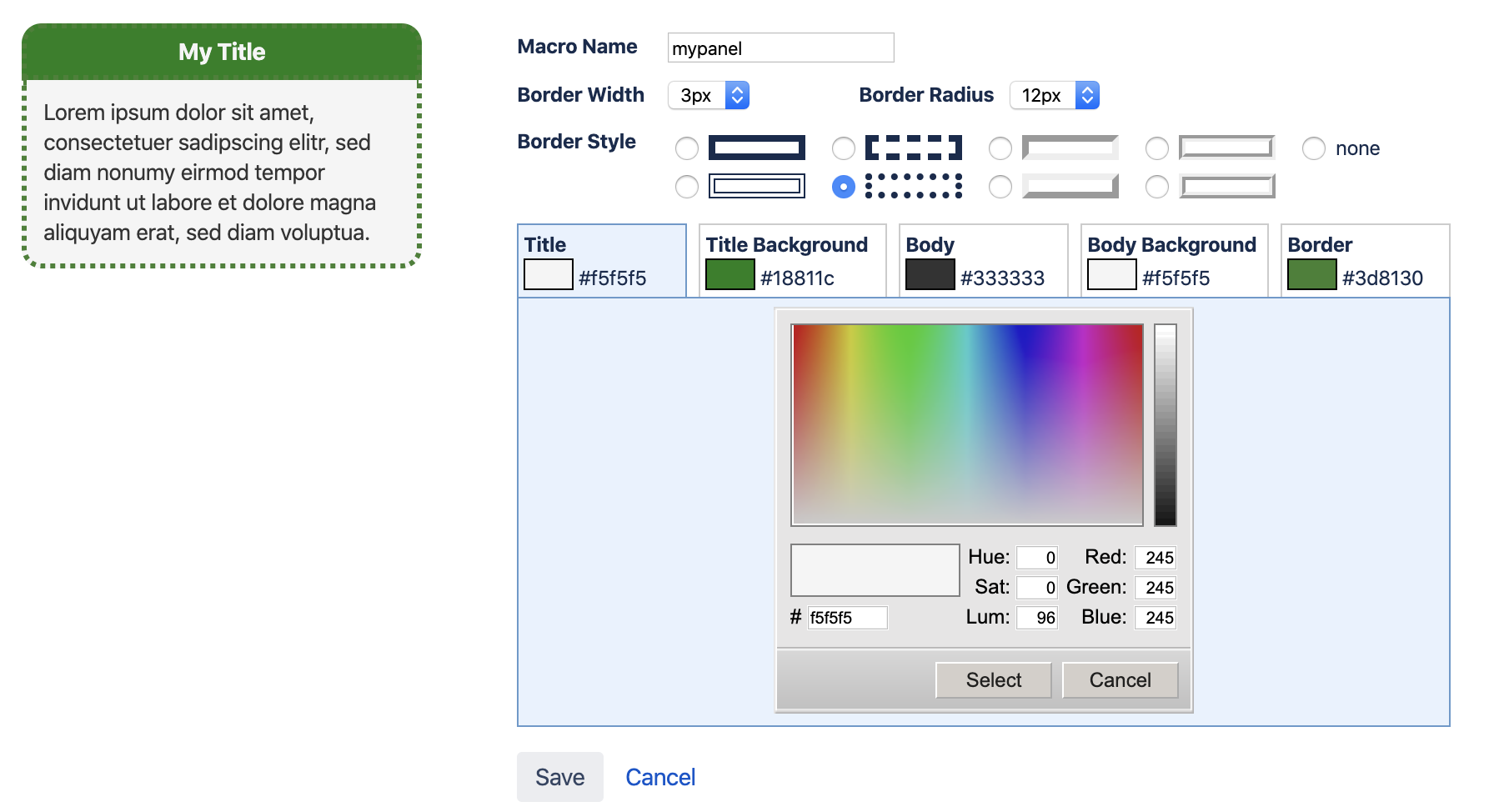Open the Border Radius dropdown

point(1054,96)
